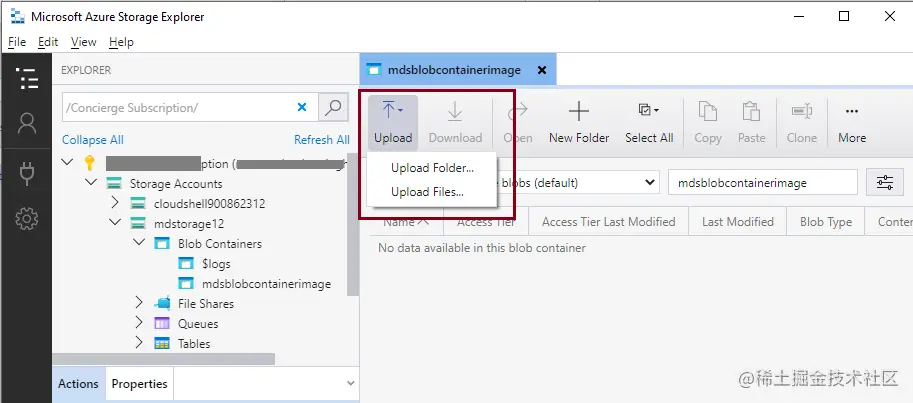
Task: Click the Download toolbar button
Action: (455, 122)
